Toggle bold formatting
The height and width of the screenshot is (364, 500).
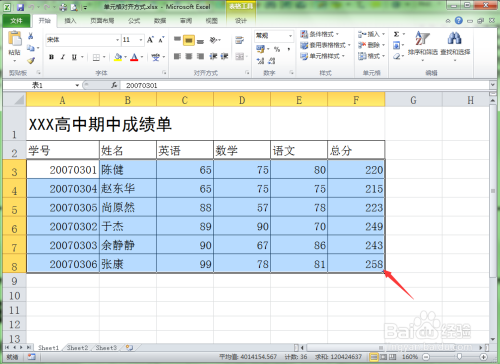[51, 57]
